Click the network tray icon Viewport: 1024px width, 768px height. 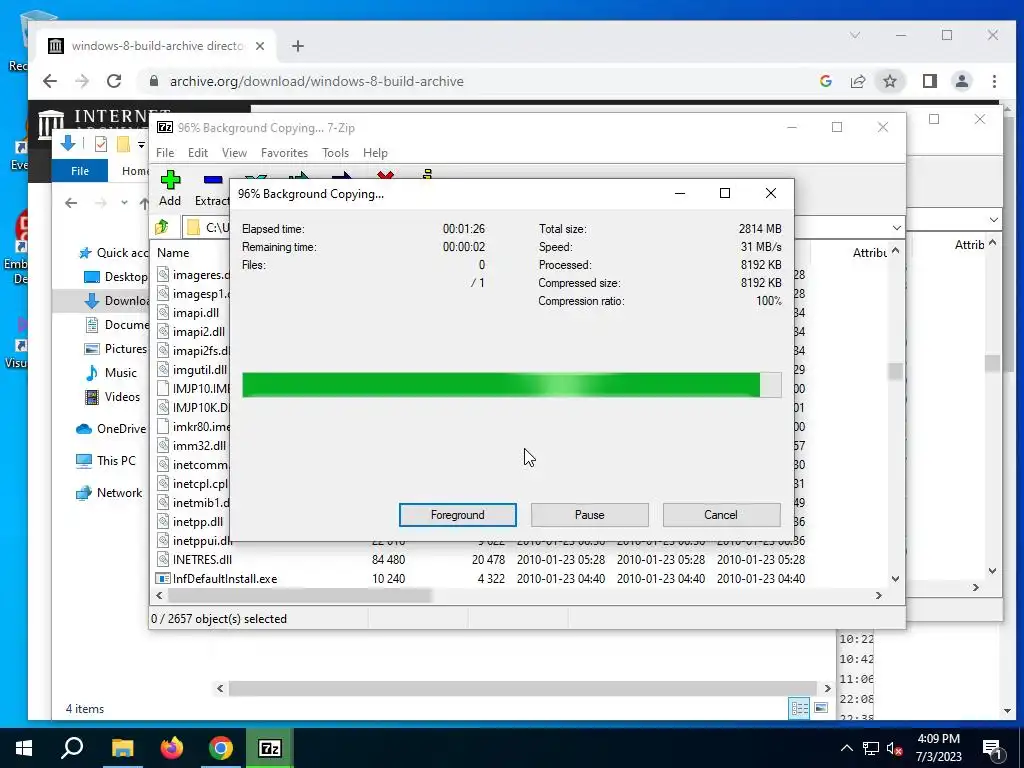[871, 748]
